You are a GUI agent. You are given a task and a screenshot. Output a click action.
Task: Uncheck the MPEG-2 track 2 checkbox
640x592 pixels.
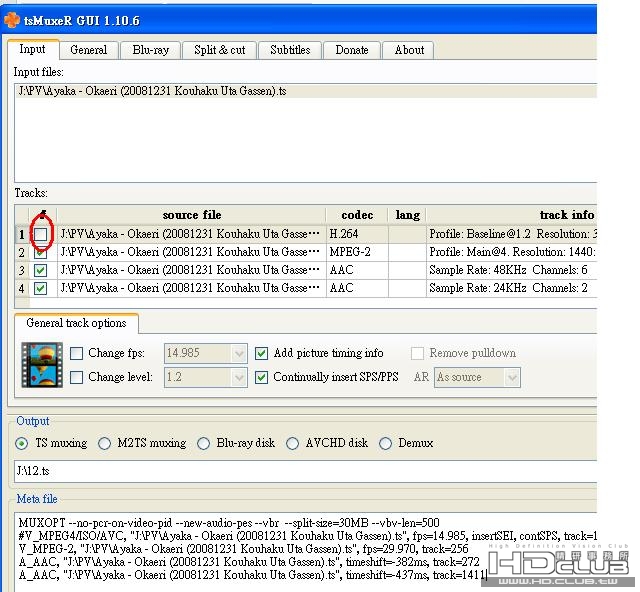click(x=40, y=252)
